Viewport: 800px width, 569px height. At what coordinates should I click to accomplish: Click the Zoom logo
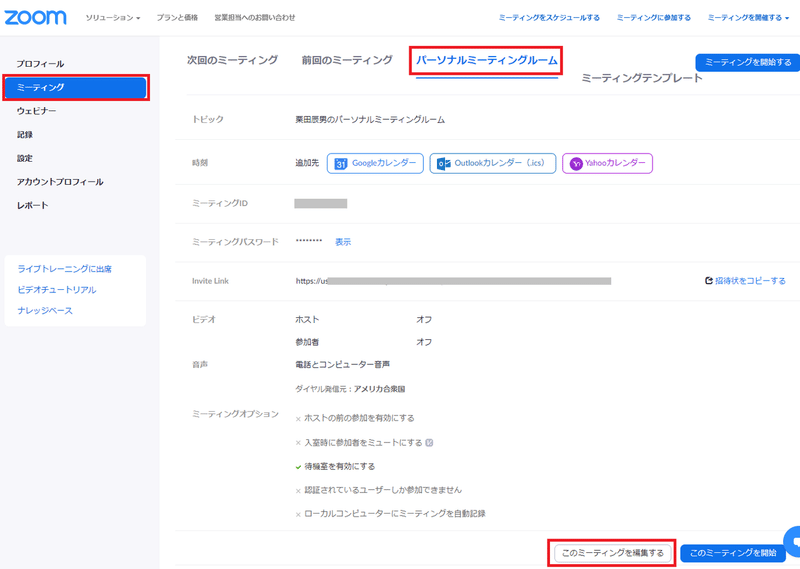(x=35, y=17)
